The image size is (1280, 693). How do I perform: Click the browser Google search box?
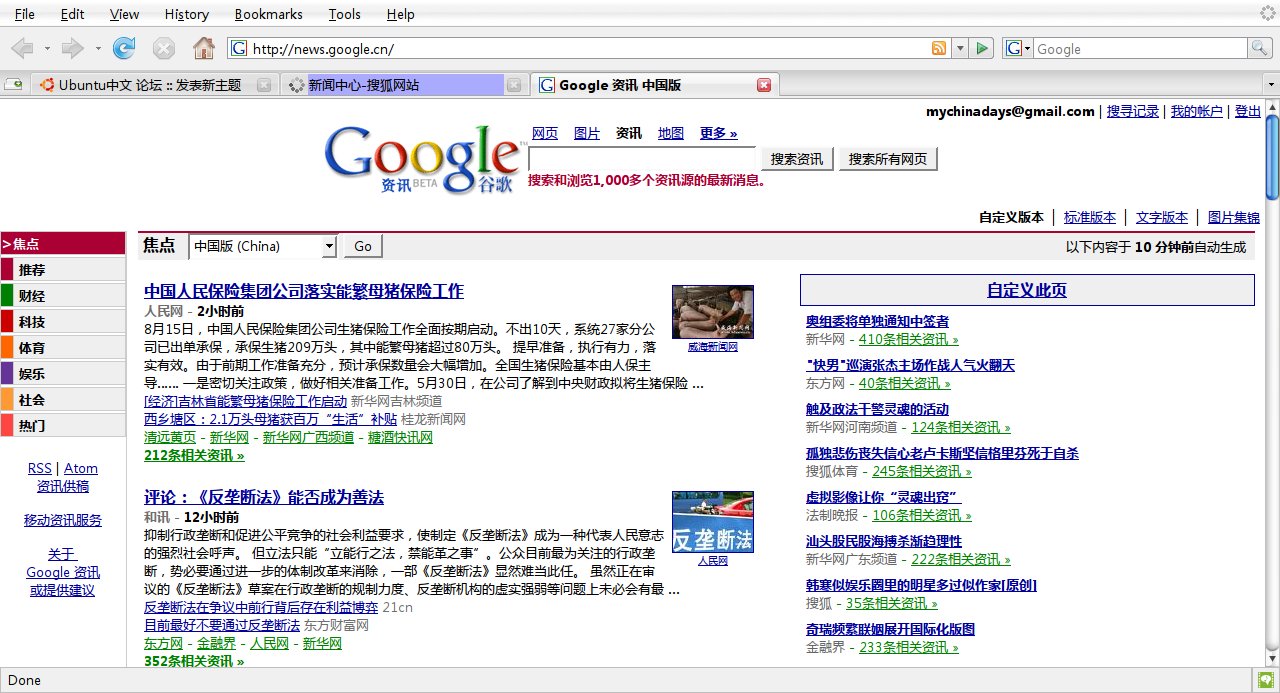pos(1140,48)
